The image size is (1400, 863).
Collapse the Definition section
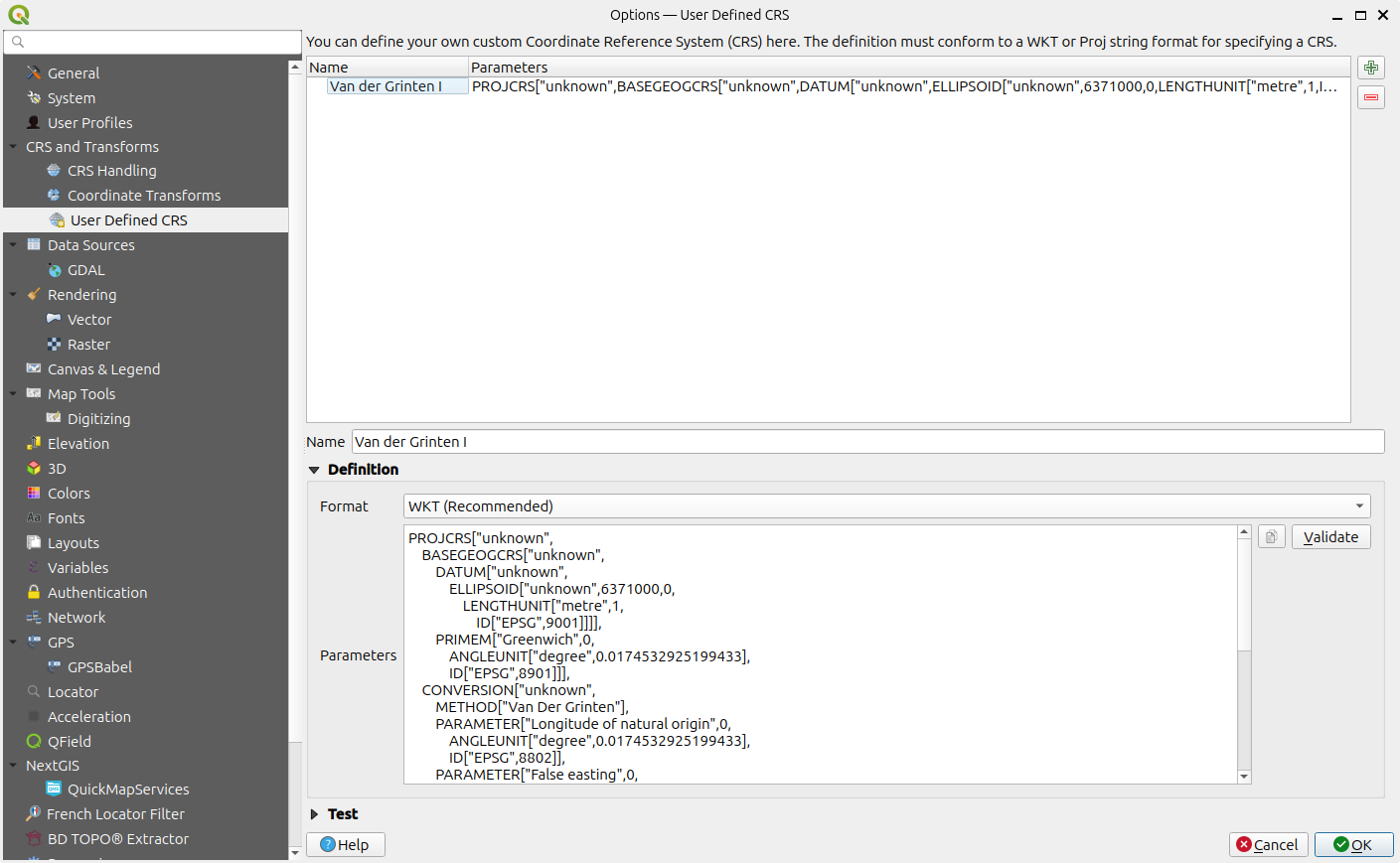click(x=314, y=469)
